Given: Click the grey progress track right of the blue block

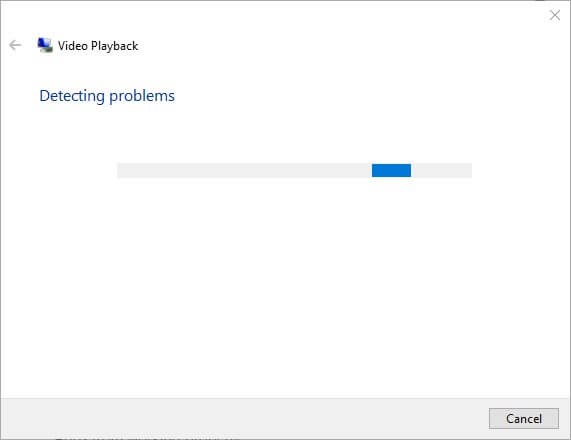Looking at the screenshot, I should click(441, 170).
